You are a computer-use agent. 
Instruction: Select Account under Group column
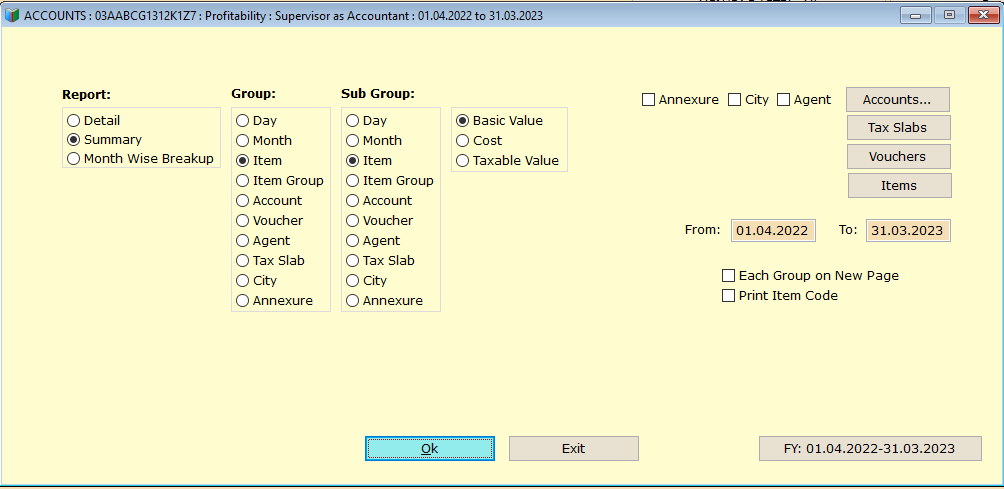click(269, 200)
